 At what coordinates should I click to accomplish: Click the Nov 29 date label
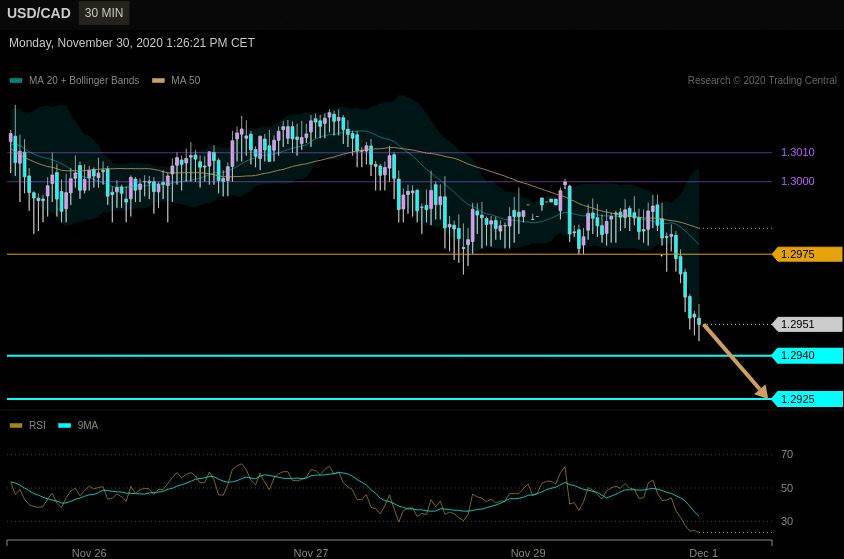528,553
